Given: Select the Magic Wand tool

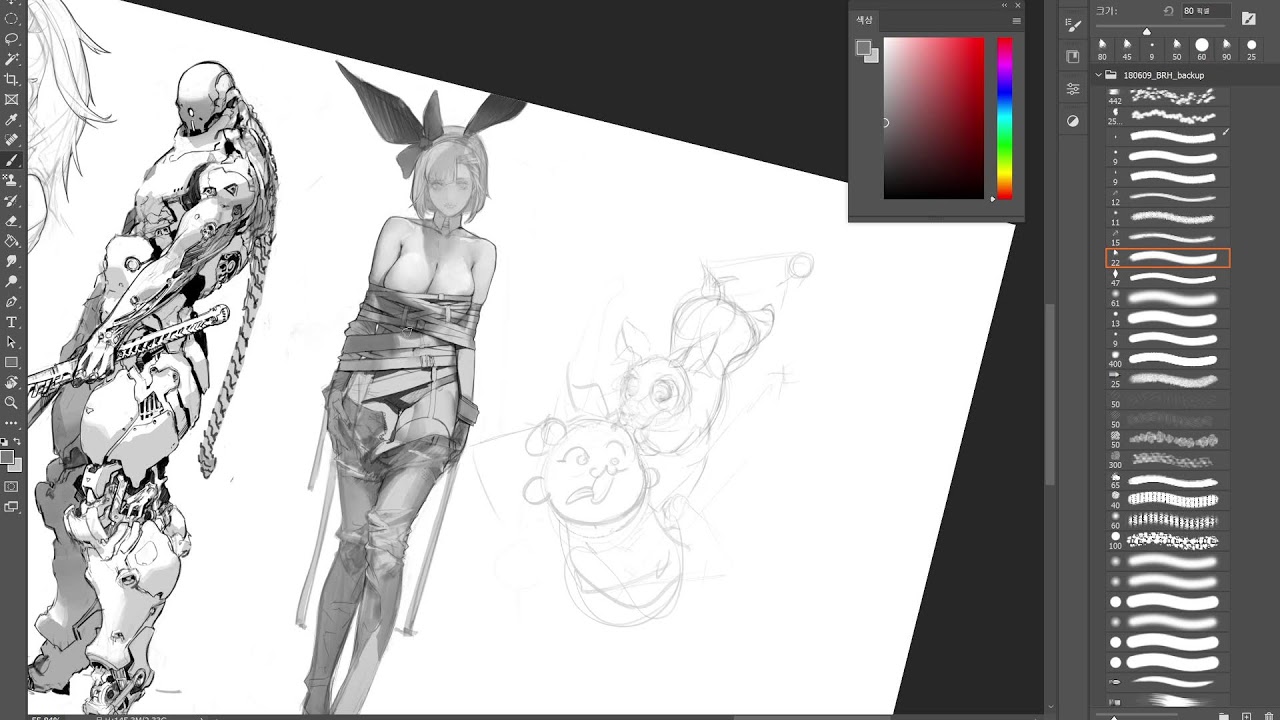Looking at the screenshot, I should click(12, 59).
